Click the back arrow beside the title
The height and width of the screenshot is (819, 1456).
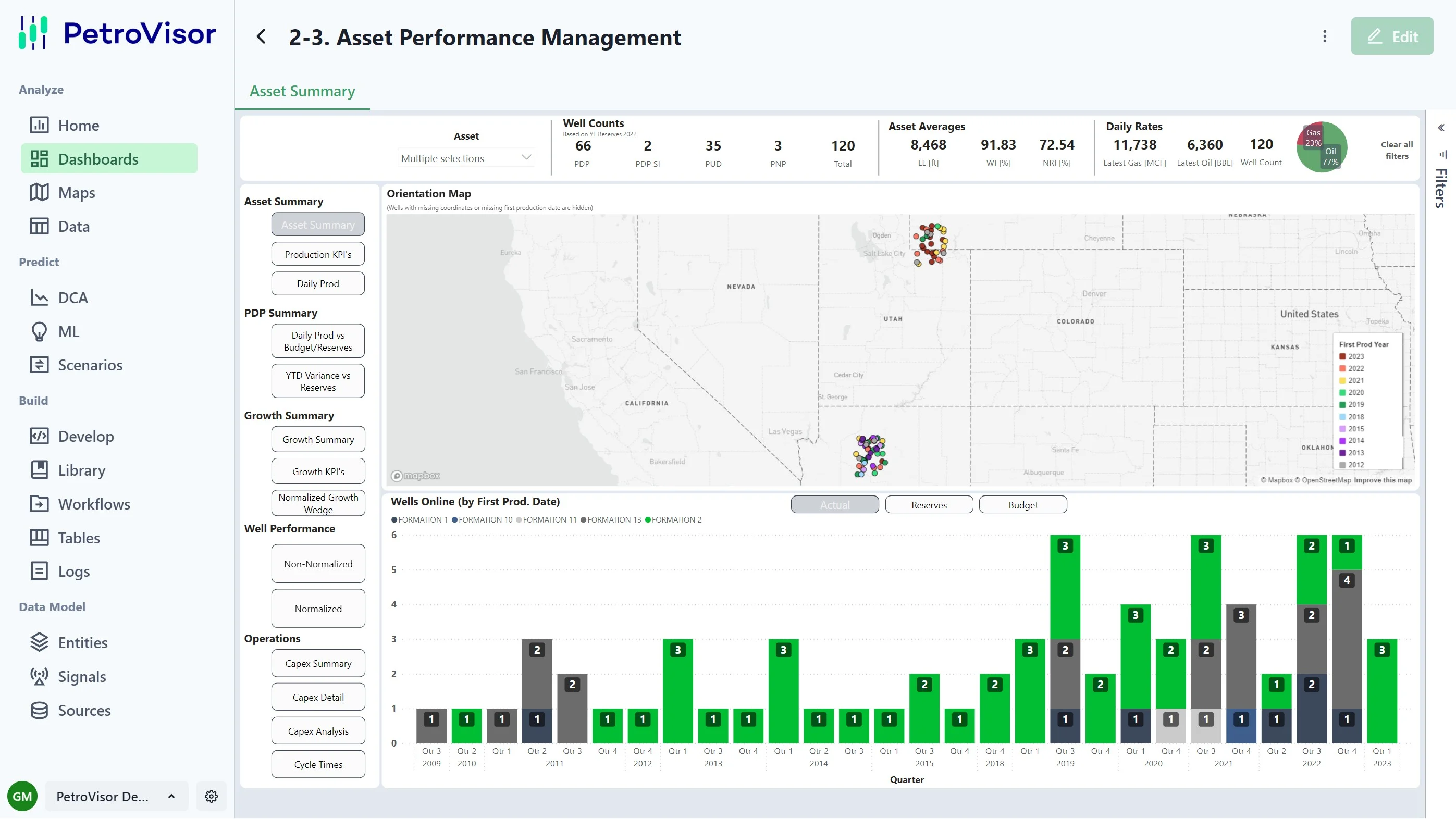pyautogui.click(x=261, y=37)
